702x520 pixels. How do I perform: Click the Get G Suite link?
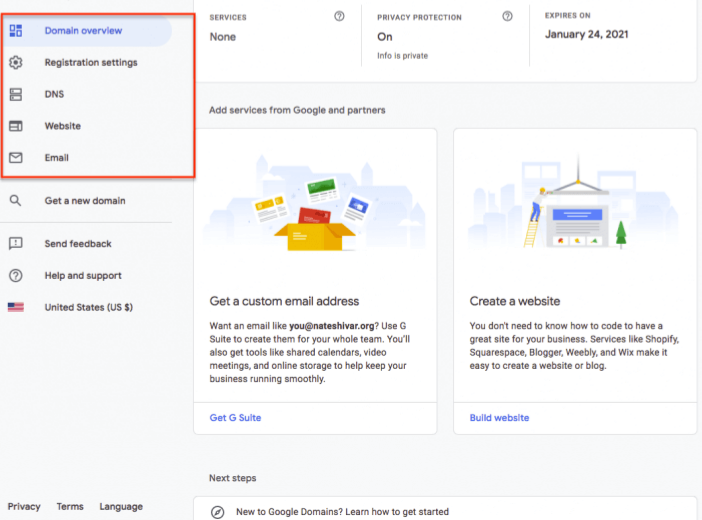tap(235, 417)
